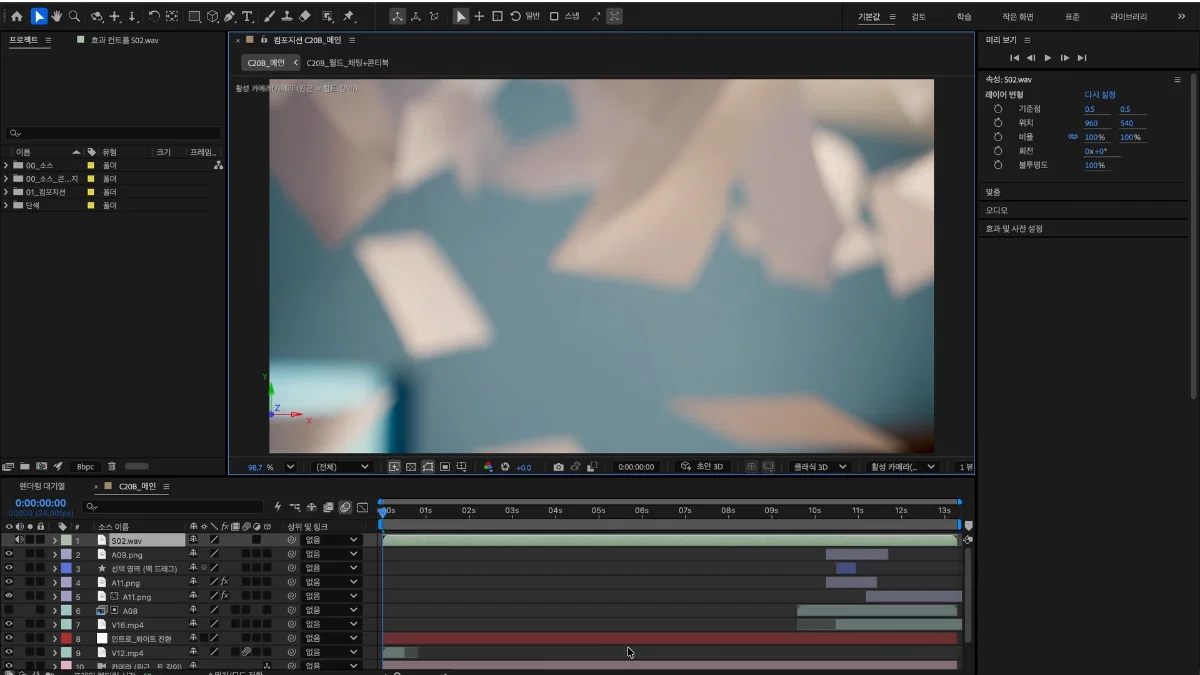Image resolution: width=1200 pixels, height=675 pixels.
Task: Hide the V16.mp4 layer
Action: 9,624
